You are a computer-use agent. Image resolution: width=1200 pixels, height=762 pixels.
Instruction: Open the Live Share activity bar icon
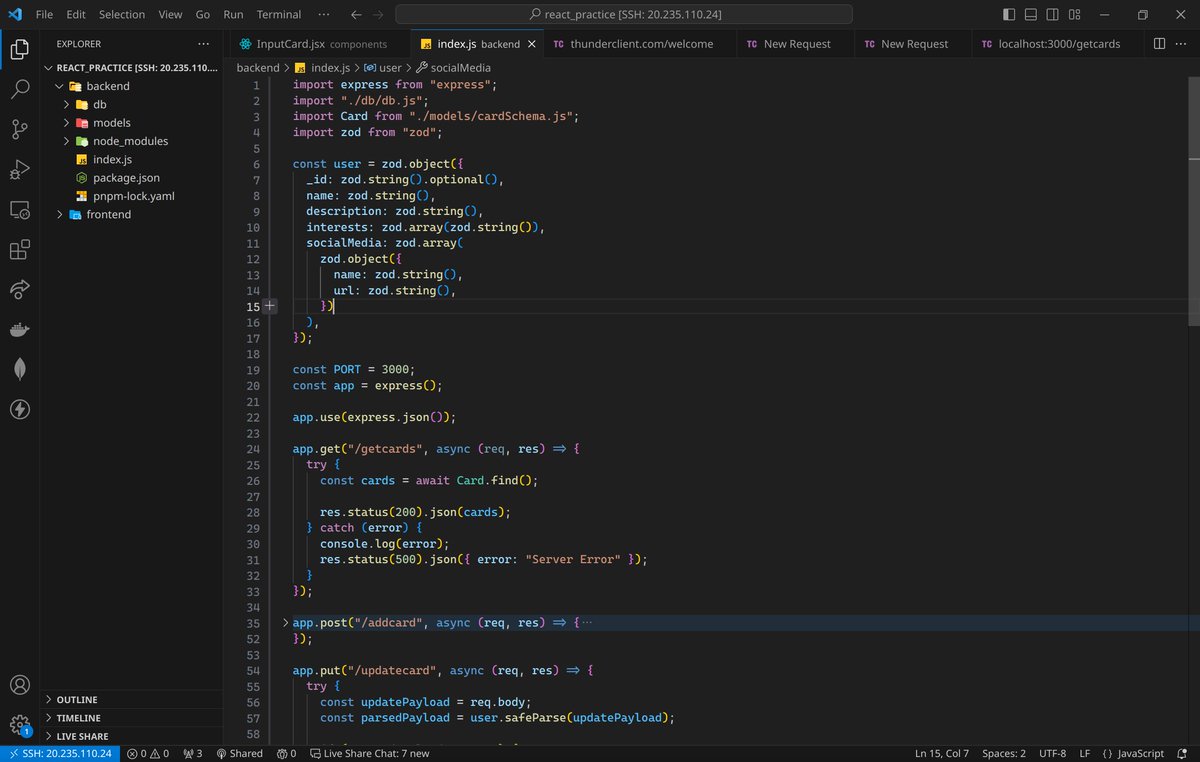click(x=19, y=289)
